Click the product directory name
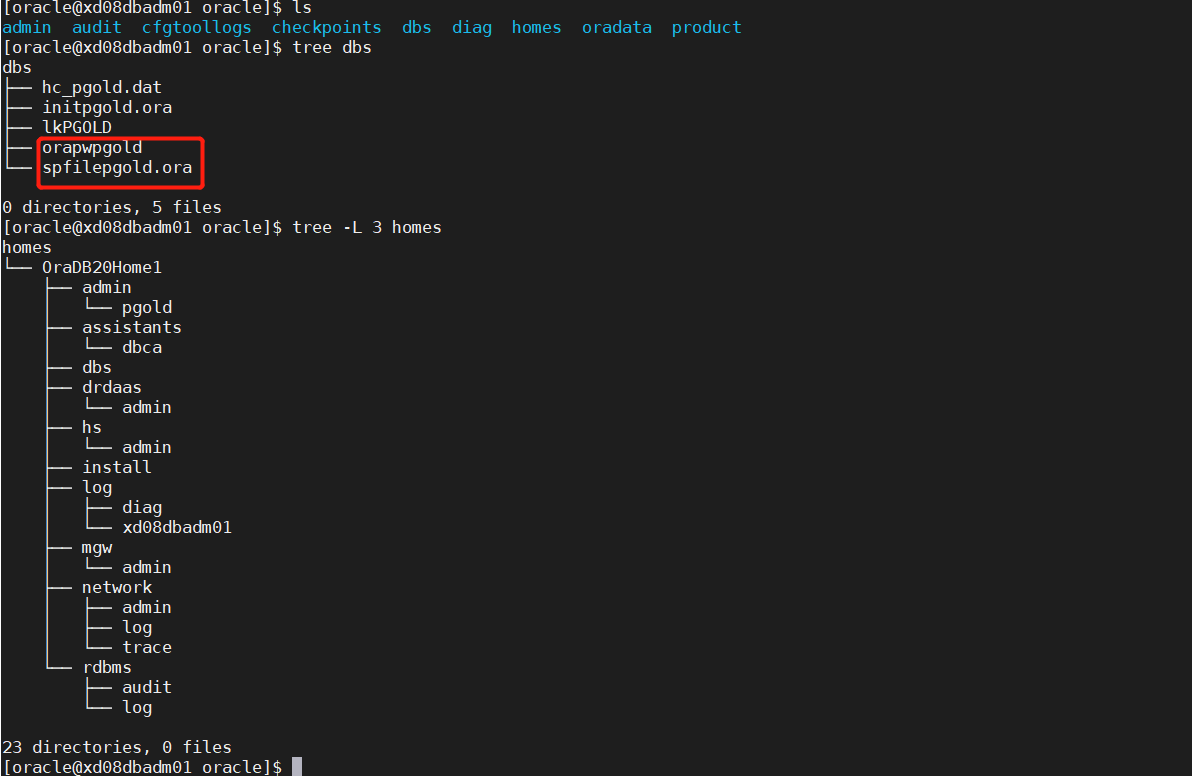Screen dimensions: 1192x776 coord(706,27)
